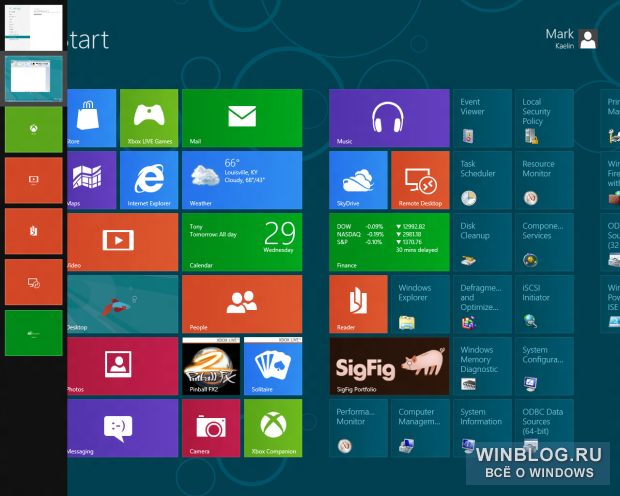Image resolution: width=620 pixels, height=496 pixels.
Task: Open the Maps tile
Action: pos(92,180)
